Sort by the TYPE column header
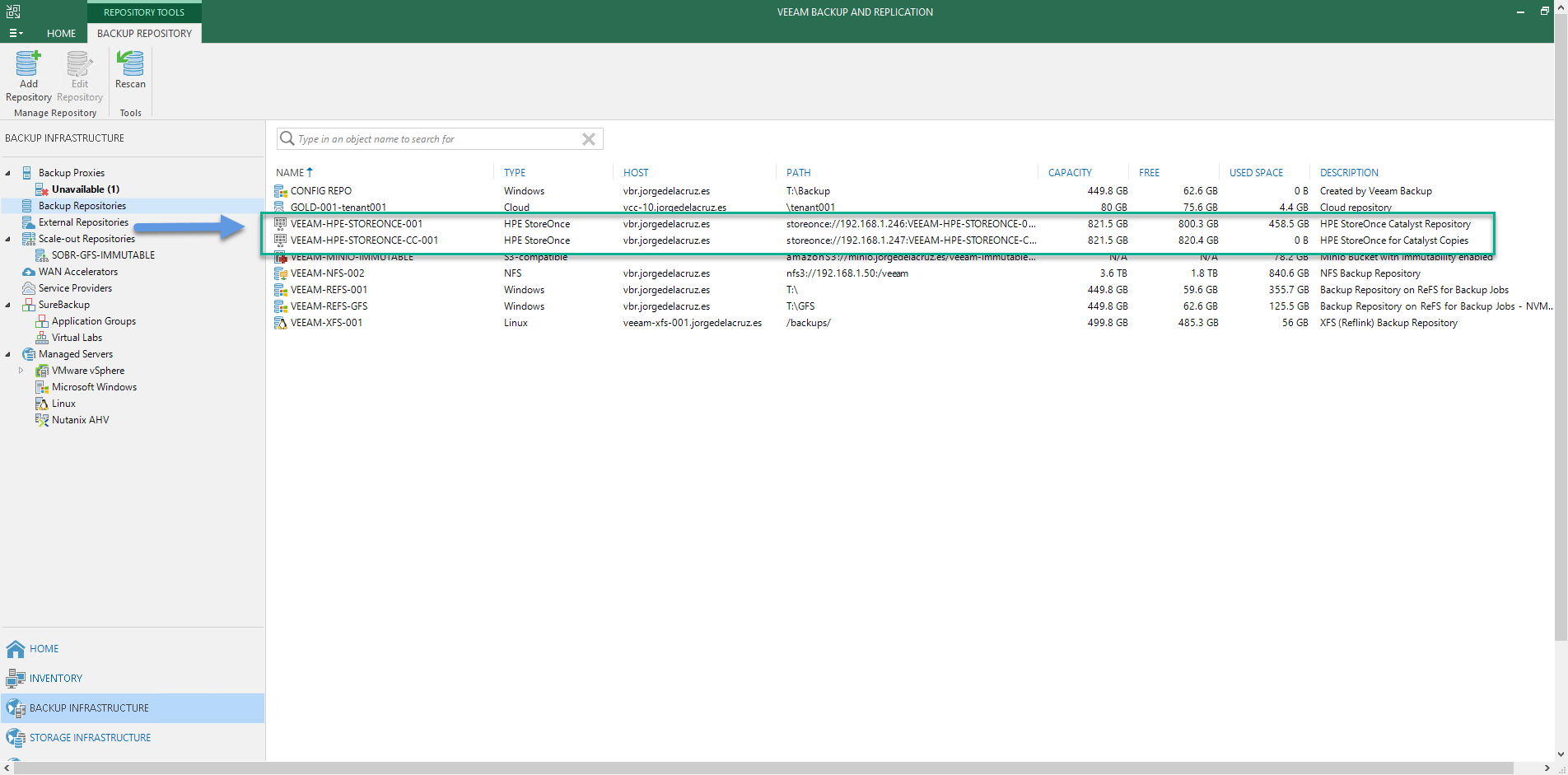 [515, 173]
